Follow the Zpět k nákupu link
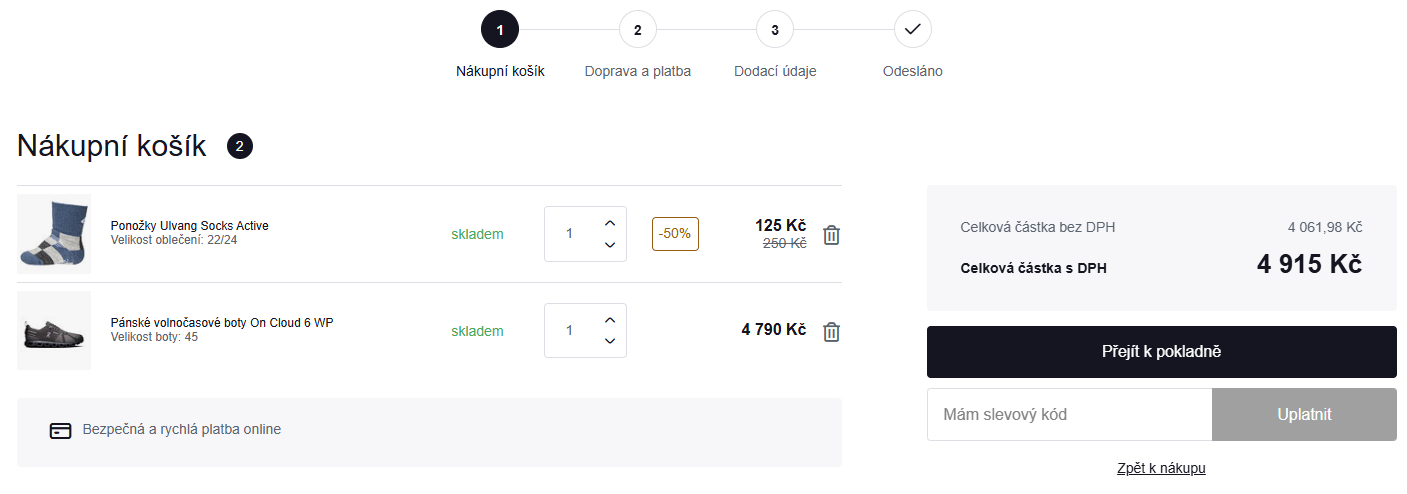This screenshot has width=1407, height=494. tap(1161, 469)
